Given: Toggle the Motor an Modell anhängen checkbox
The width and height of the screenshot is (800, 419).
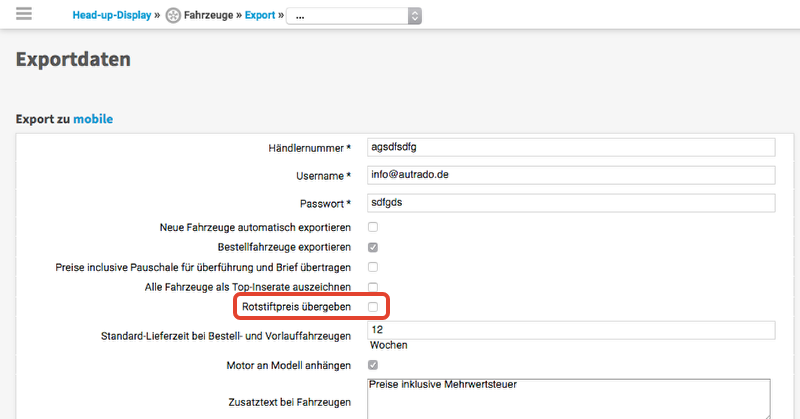Looking at the screenshot, I should pos(373,365).
